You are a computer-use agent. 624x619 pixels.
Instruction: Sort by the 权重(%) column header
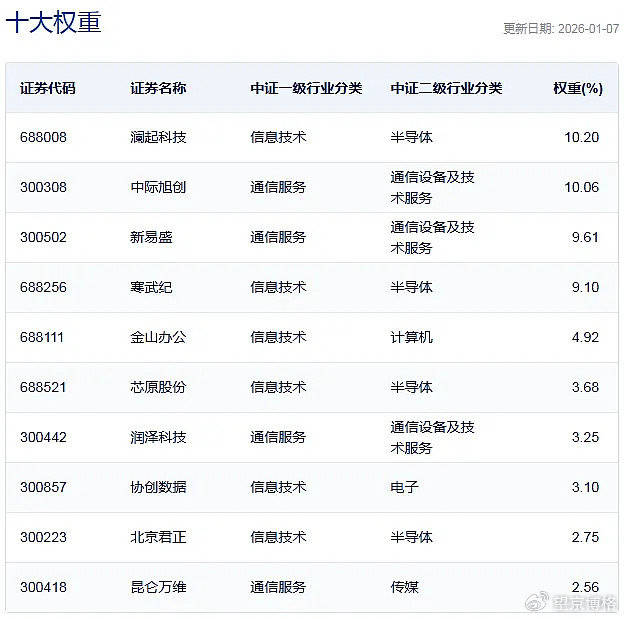tap(577, 88)
